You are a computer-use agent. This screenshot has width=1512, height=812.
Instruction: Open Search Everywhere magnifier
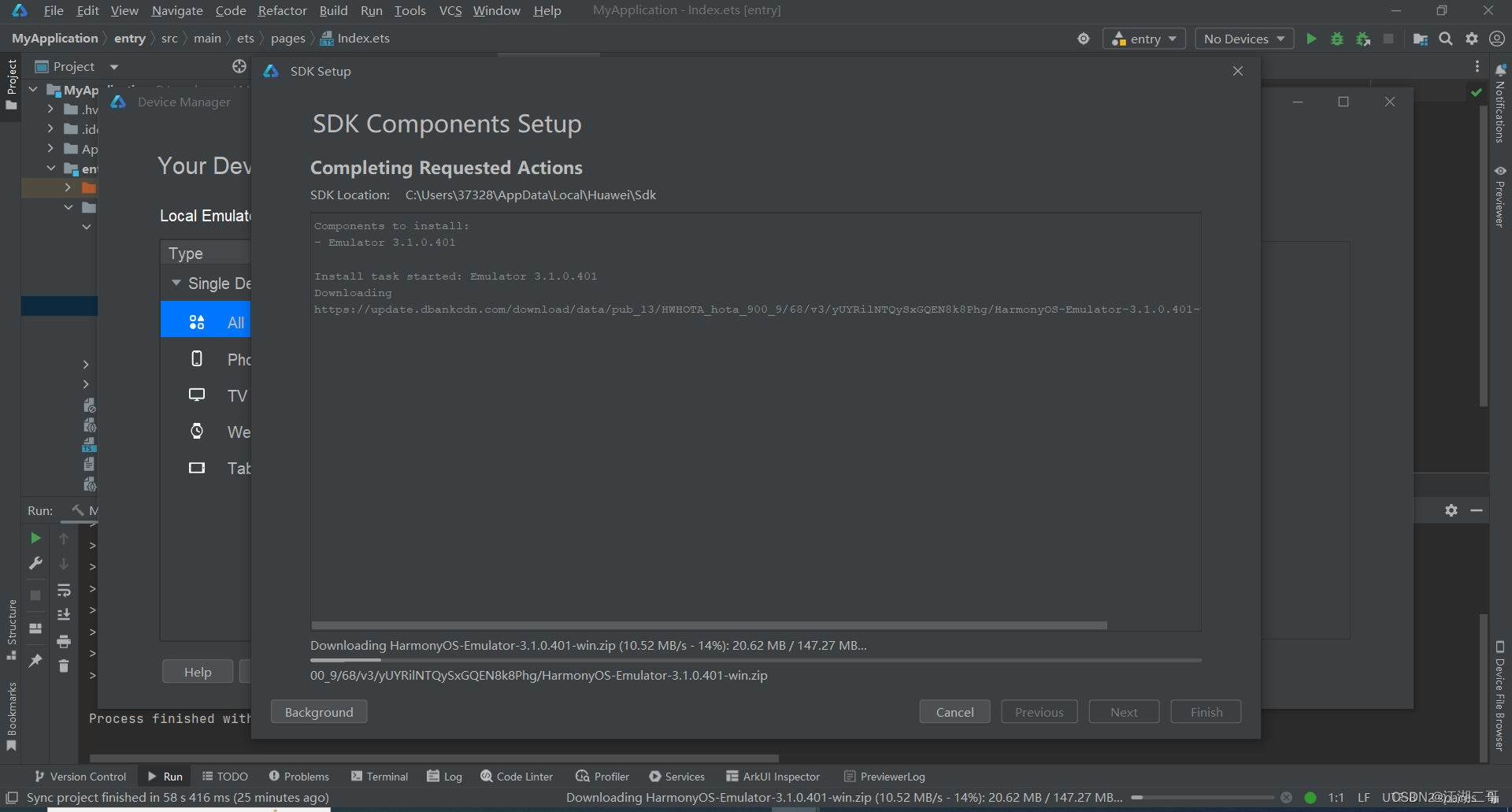point(1446,39)
